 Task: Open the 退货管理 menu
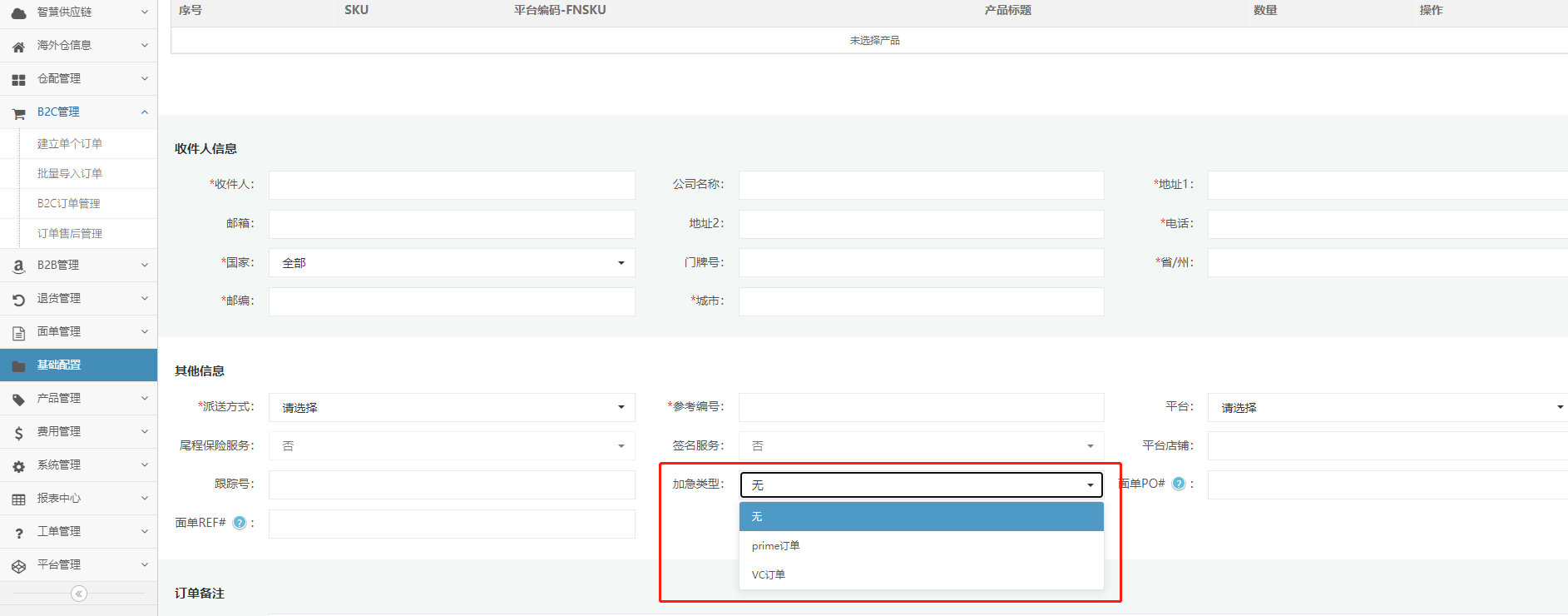pos(78,299)
